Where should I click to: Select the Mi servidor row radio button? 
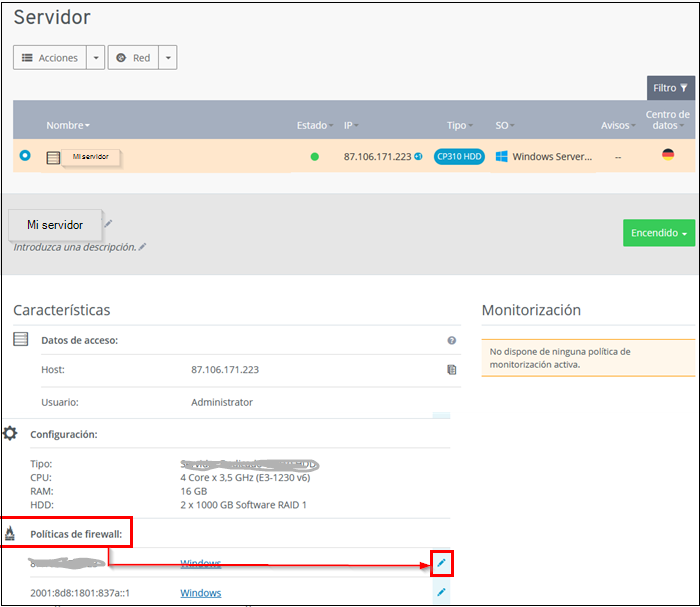point(25,156)
